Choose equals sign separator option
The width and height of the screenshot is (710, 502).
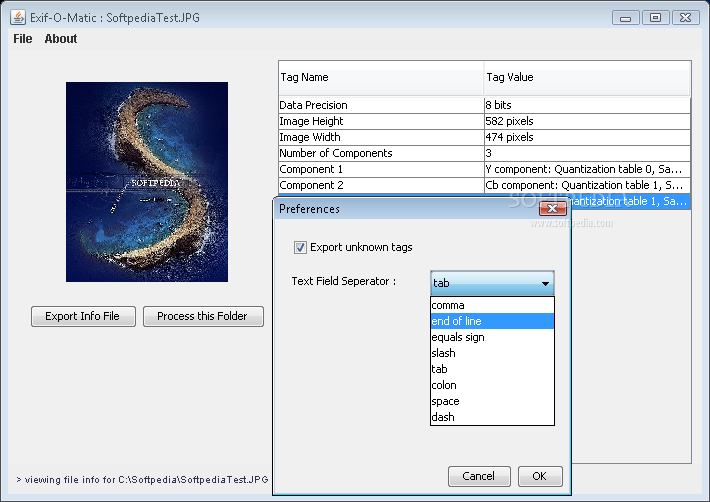492,337
